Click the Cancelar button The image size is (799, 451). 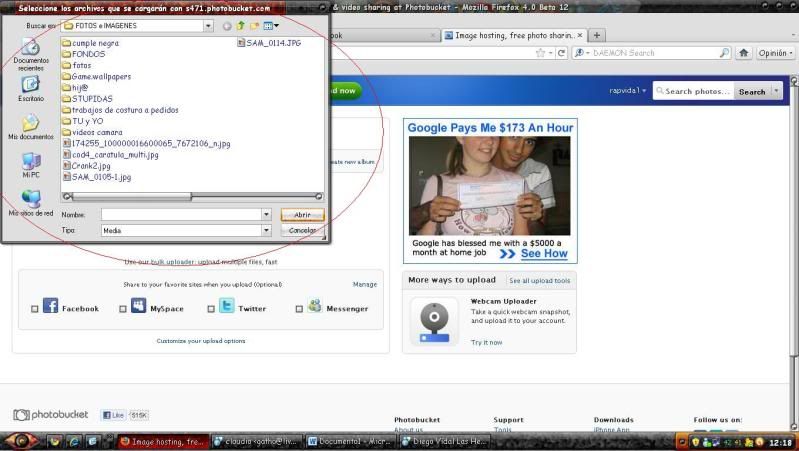click(302, 230)
